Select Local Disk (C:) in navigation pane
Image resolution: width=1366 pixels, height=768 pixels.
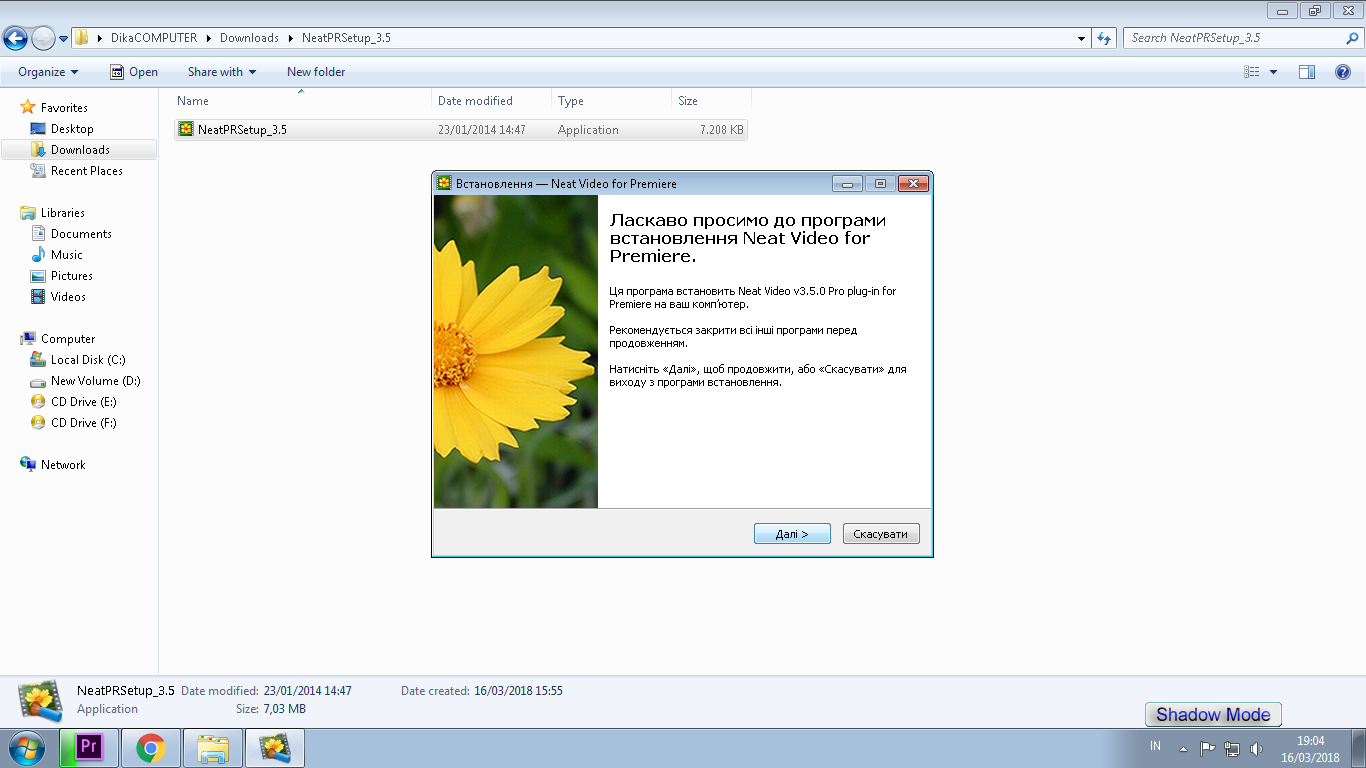click(88, 359)
